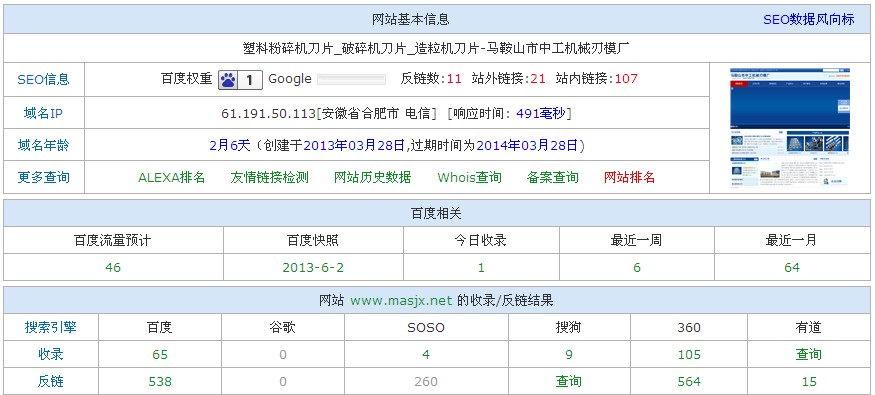Click the 查询 link under 有道
Screen dimensions: 875x395
coord(809,354)
